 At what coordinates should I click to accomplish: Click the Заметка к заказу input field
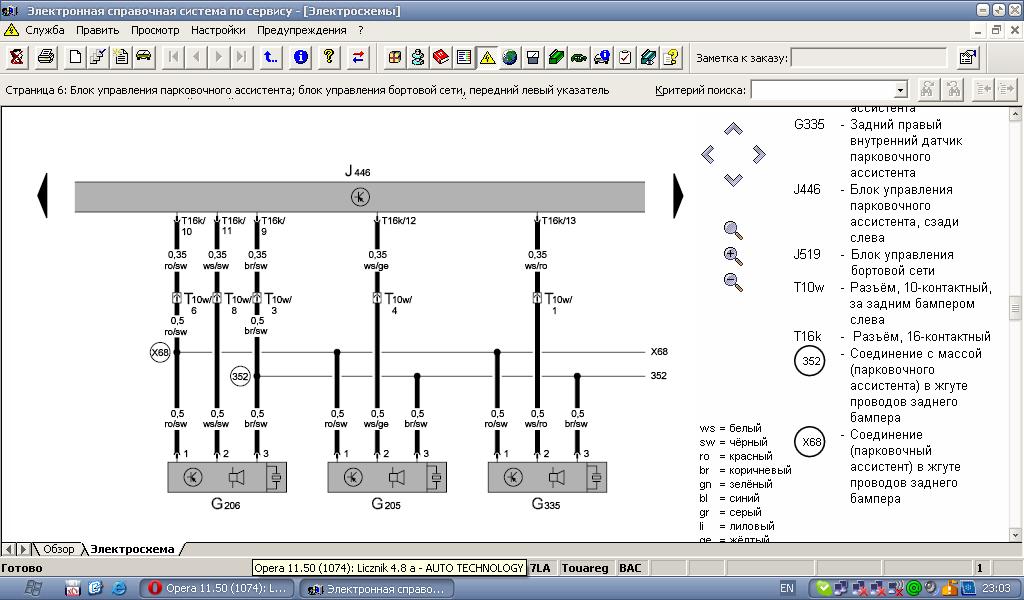(869, 57)
